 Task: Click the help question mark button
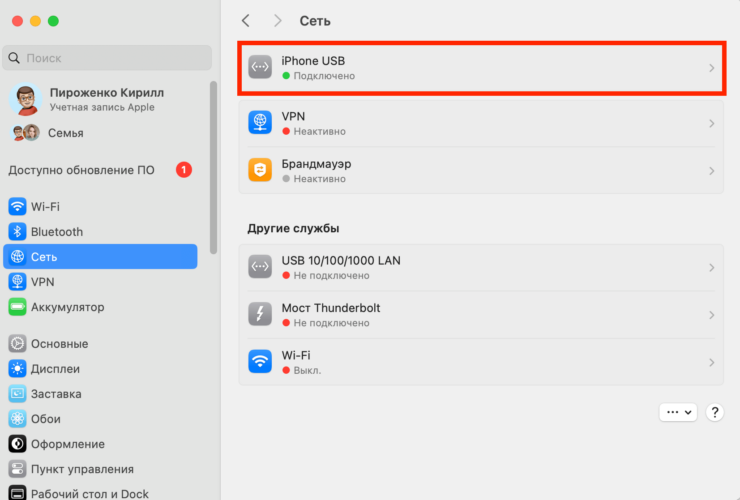click(715, 412)
